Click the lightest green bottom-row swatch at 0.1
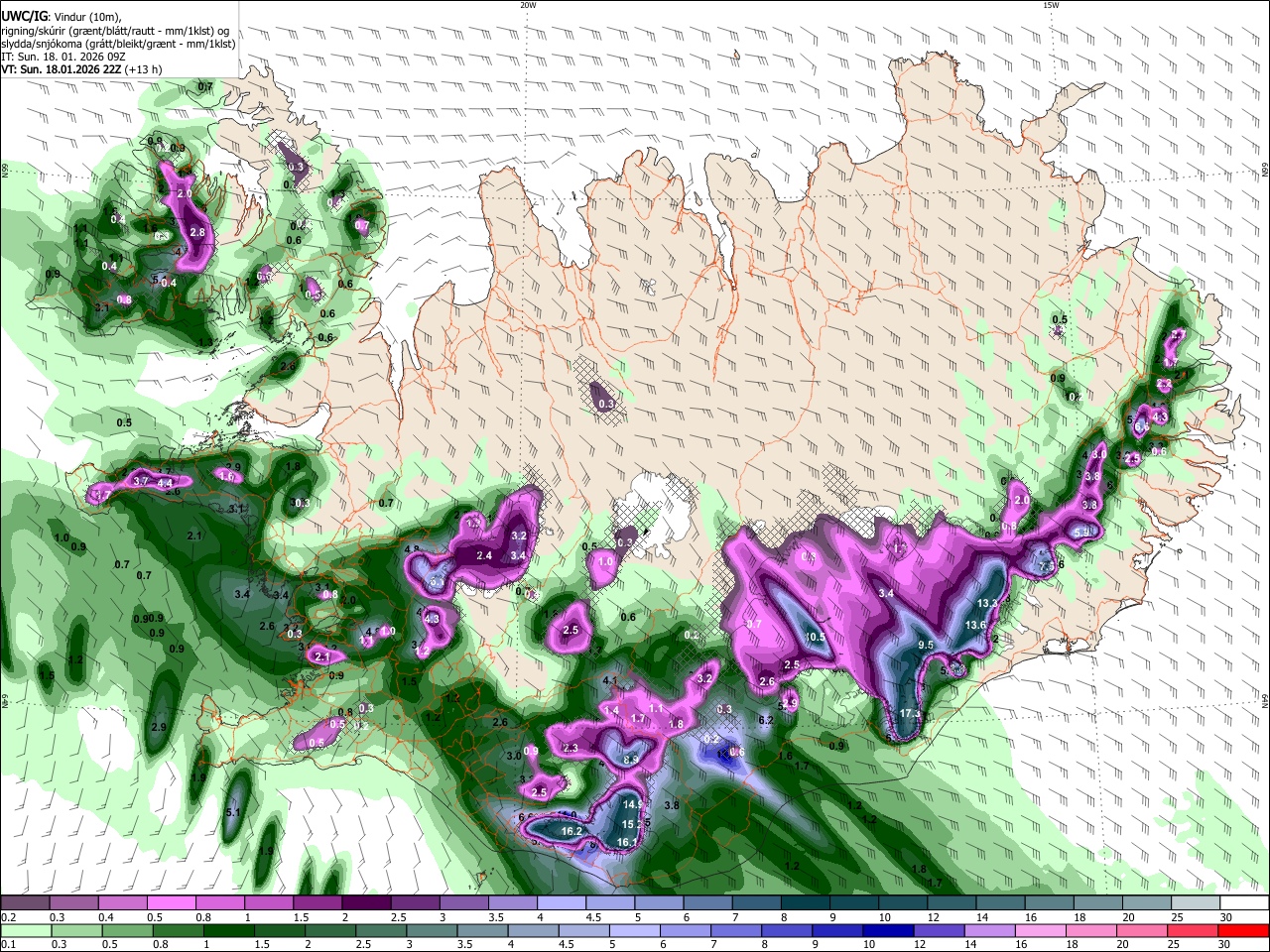 pyautogui.click(x=25, y=930)
